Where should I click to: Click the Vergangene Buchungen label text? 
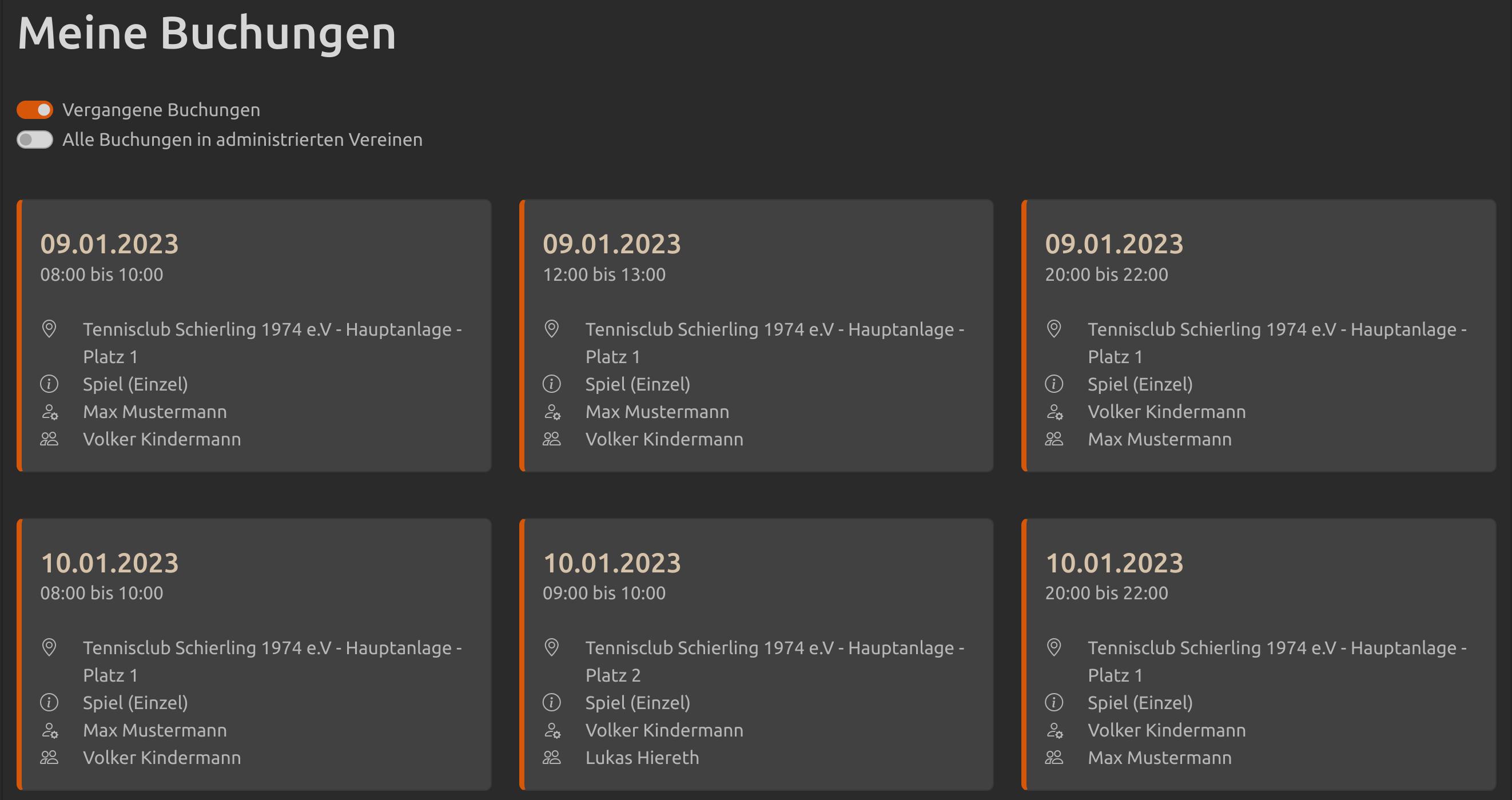point(161,110)
